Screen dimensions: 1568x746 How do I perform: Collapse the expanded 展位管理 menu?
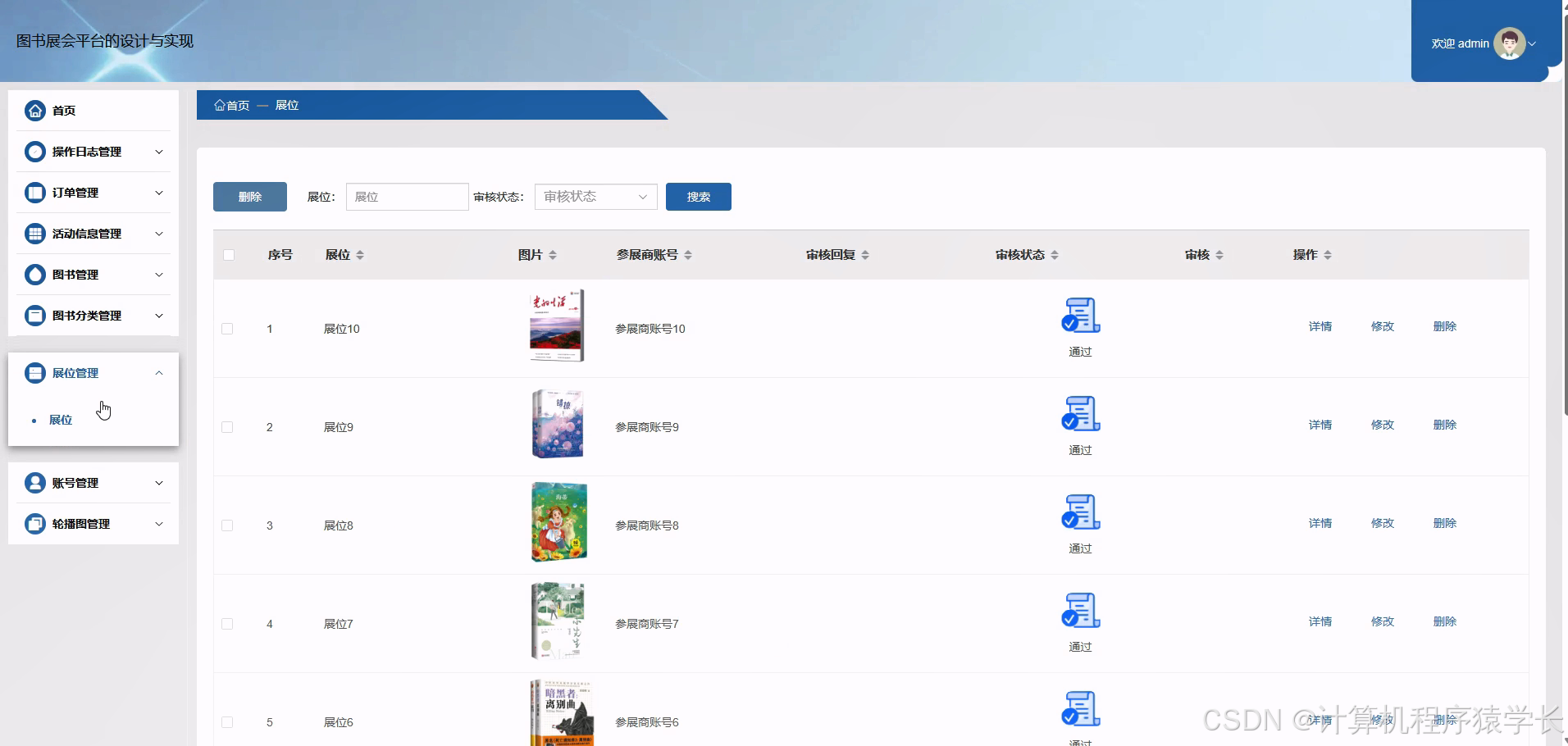click(159, 373)
